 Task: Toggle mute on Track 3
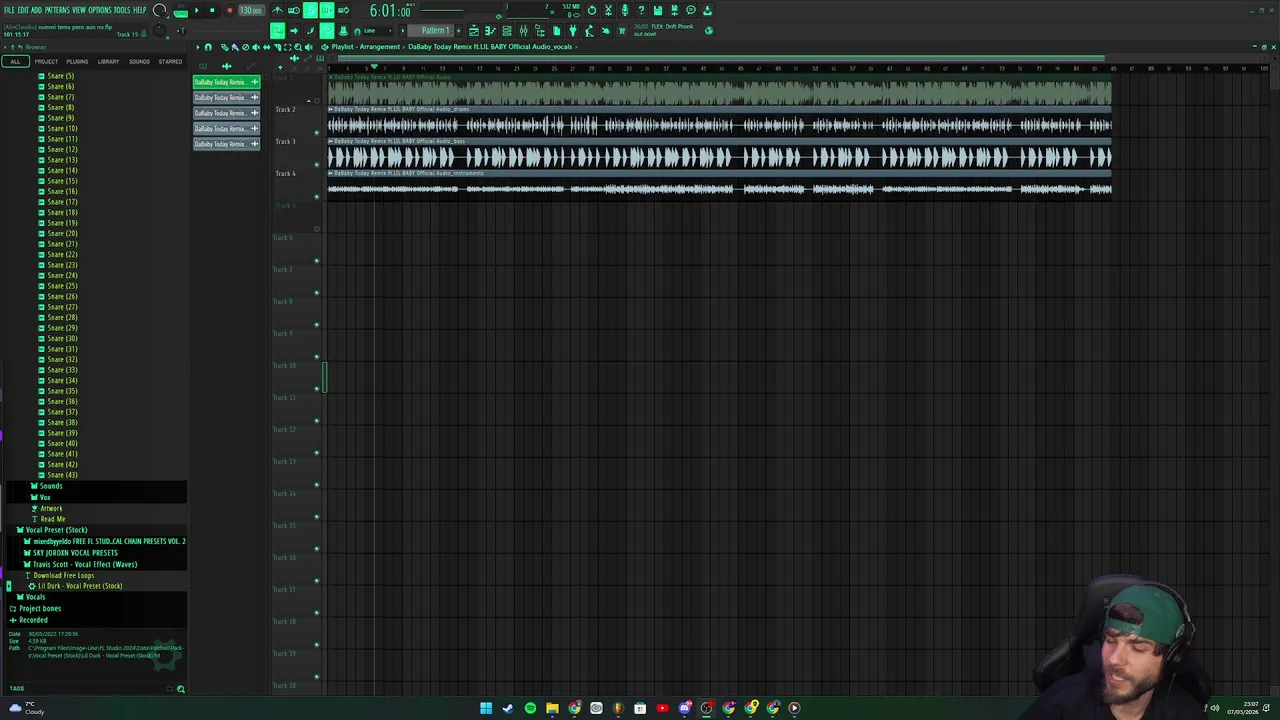(x=317, y=164)
